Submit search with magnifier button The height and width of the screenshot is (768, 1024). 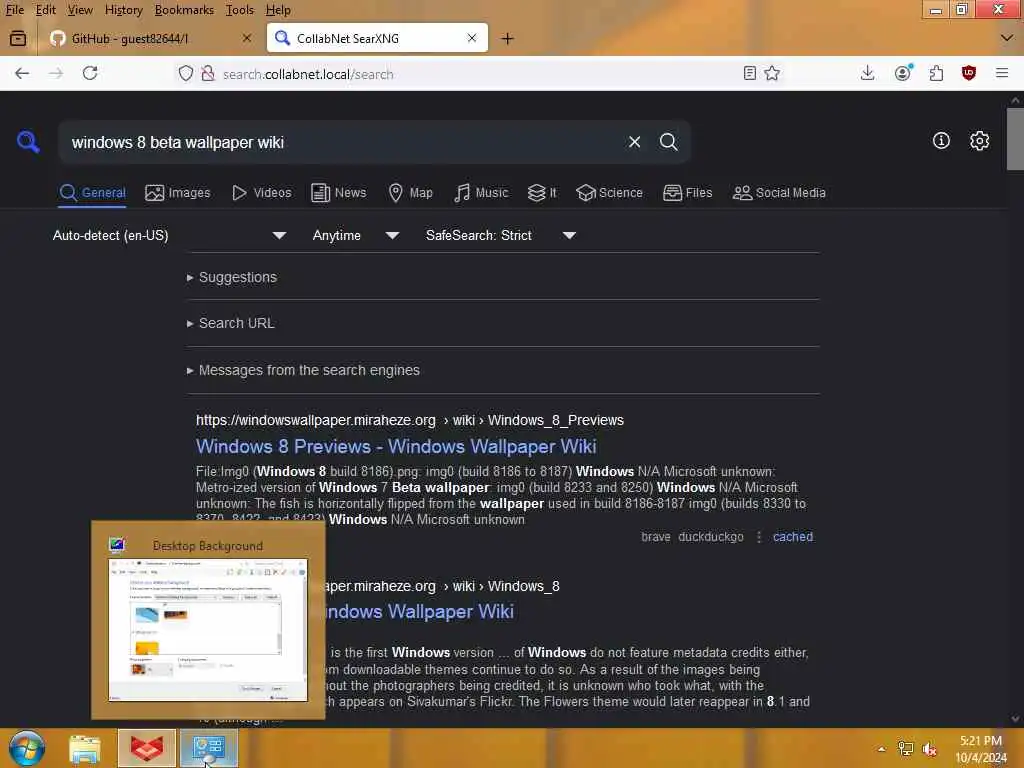pyautogui.click(x=668, y=142)
